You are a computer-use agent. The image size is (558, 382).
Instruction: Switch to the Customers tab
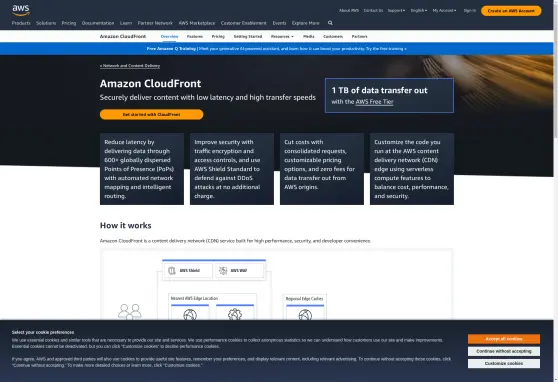[x=333, y=36]
